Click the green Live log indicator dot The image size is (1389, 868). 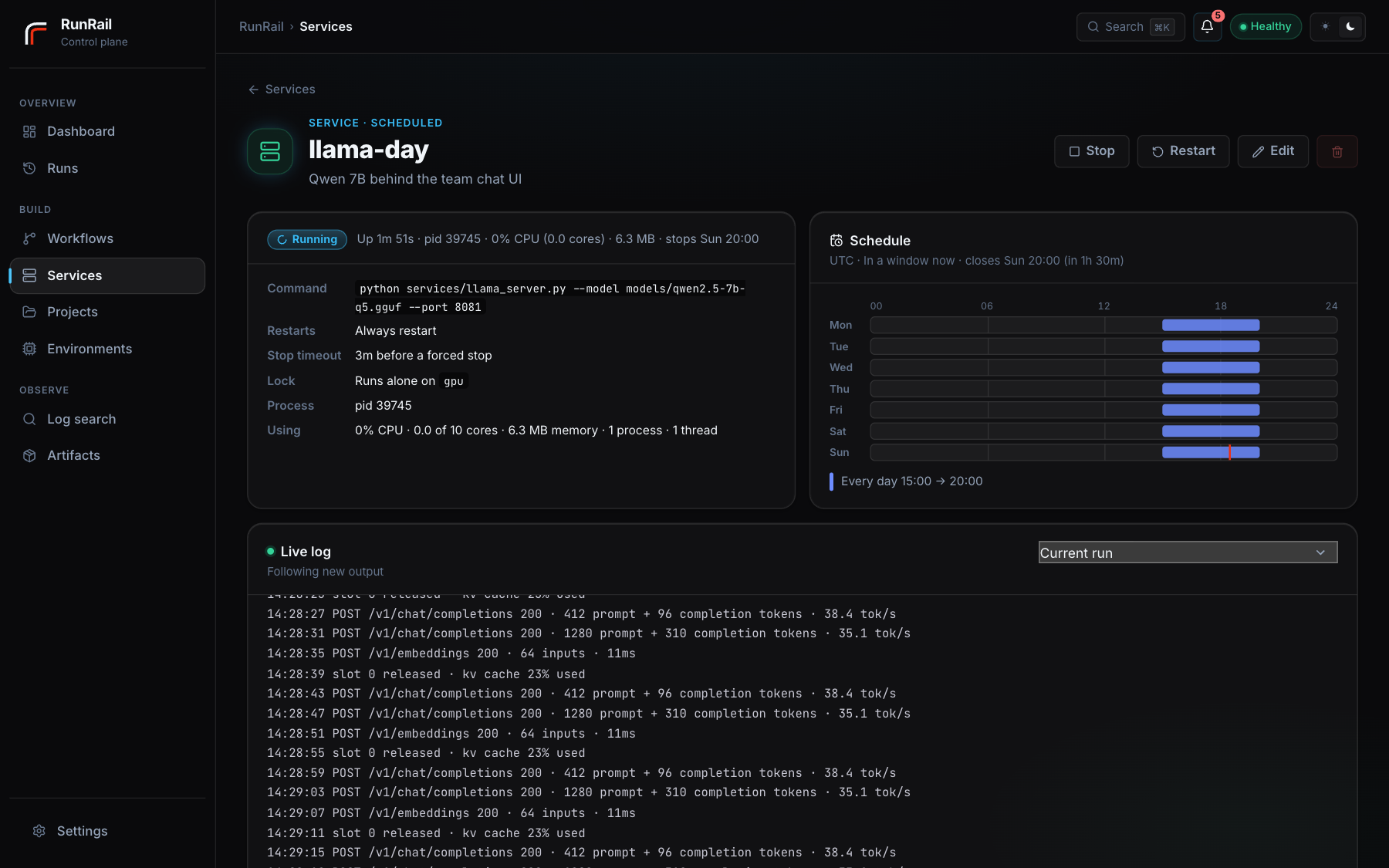pyautogui.click(x=270, y=552)
